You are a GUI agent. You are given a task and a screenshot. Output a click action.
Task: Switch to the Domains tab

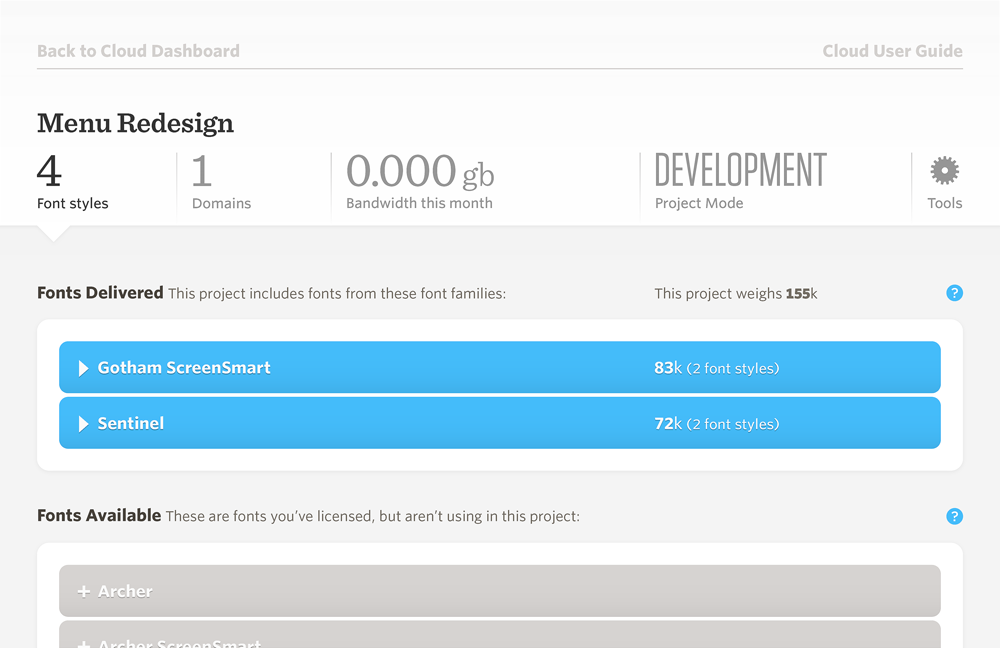[221, 183]
